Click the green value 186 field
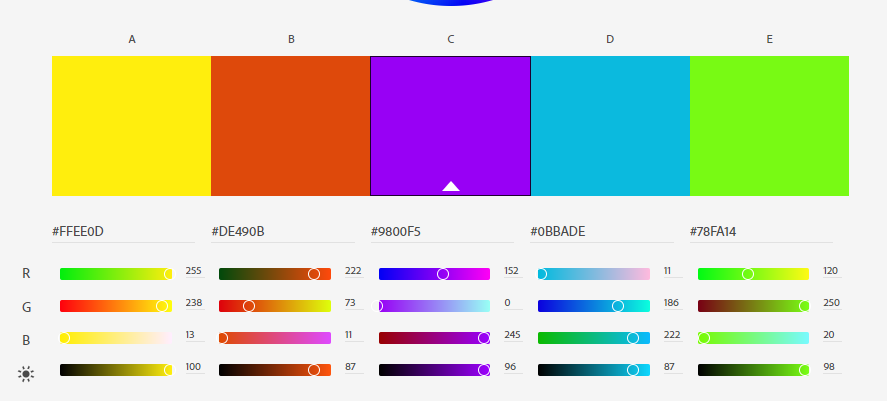Image resolution: width=887 pixels, height=401 pixels. click(x=673, y=303)
